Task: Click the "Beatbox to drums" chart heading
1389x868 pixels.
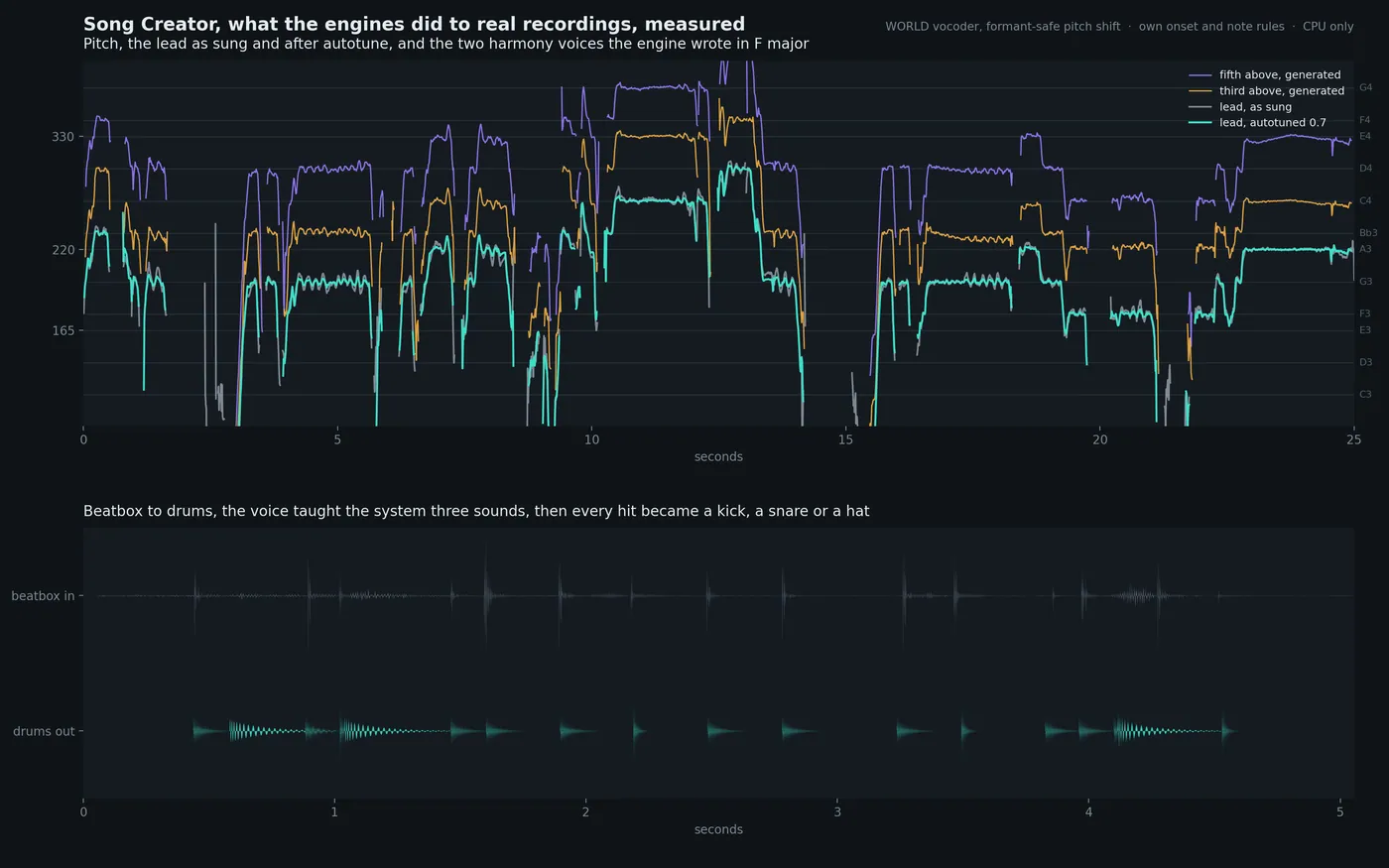Action: pyautogui.click(x=476, y=512)
